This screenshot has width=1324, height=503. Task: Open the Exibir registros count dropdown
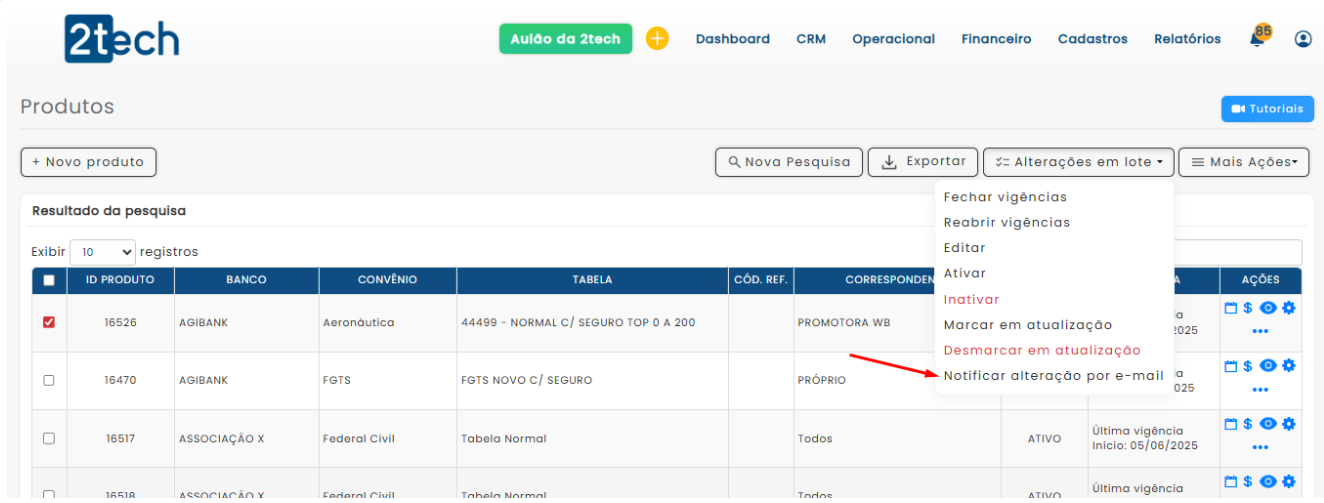(103, 252)
